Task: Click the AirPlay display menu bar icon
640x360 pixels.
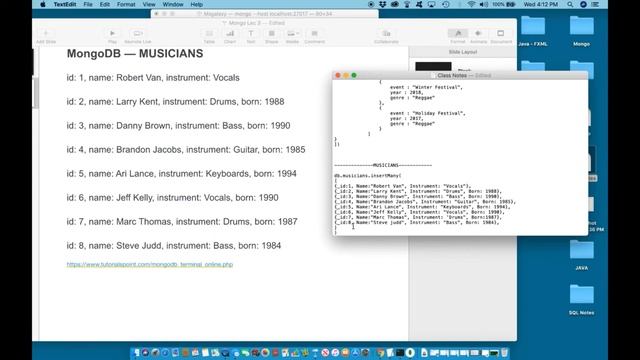Action: [431, 4]
